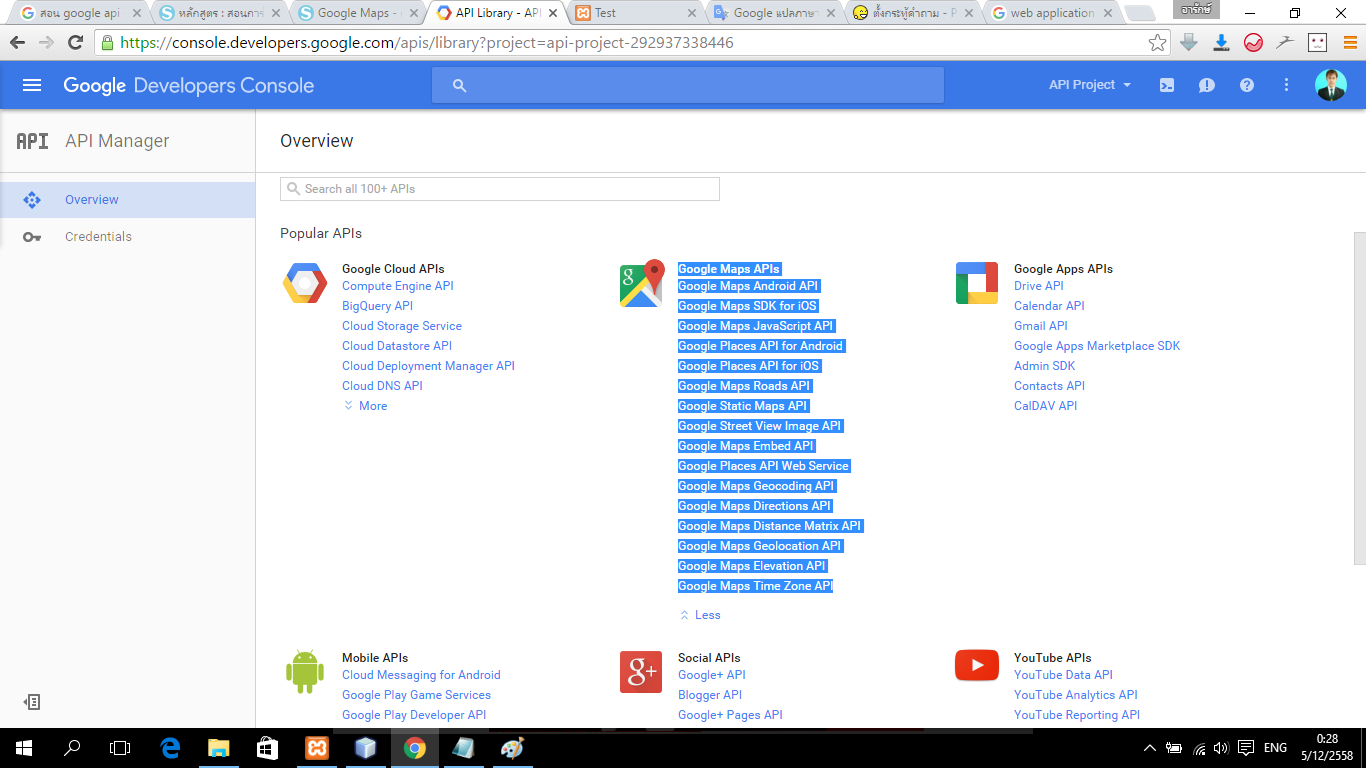This screenshot has width=1366, height=768.
Task: Open Google Maps Directions API link
Action: tap(754, 506)
